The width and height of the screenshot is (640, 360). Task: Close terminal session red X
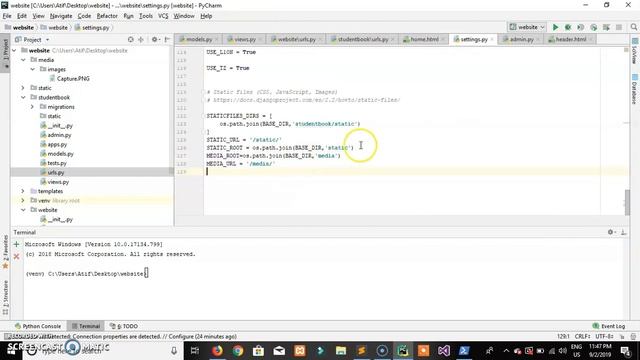pos(16,256)
